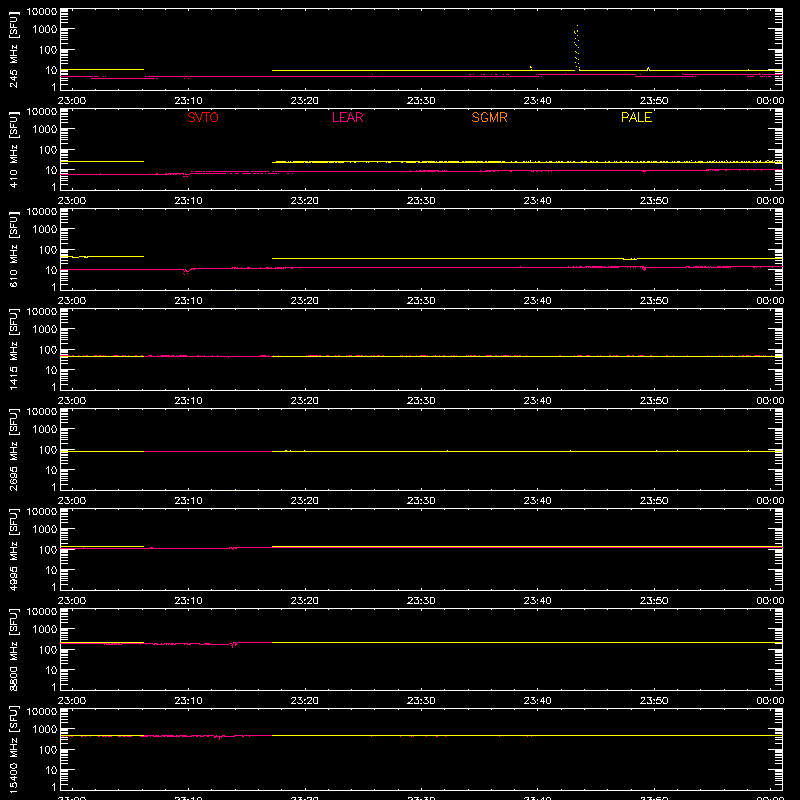This screenshot has height=800, width=800.
Task: Click the 10000 y-axis value on 245 MHz panel
Action: (x=42, y=12)
